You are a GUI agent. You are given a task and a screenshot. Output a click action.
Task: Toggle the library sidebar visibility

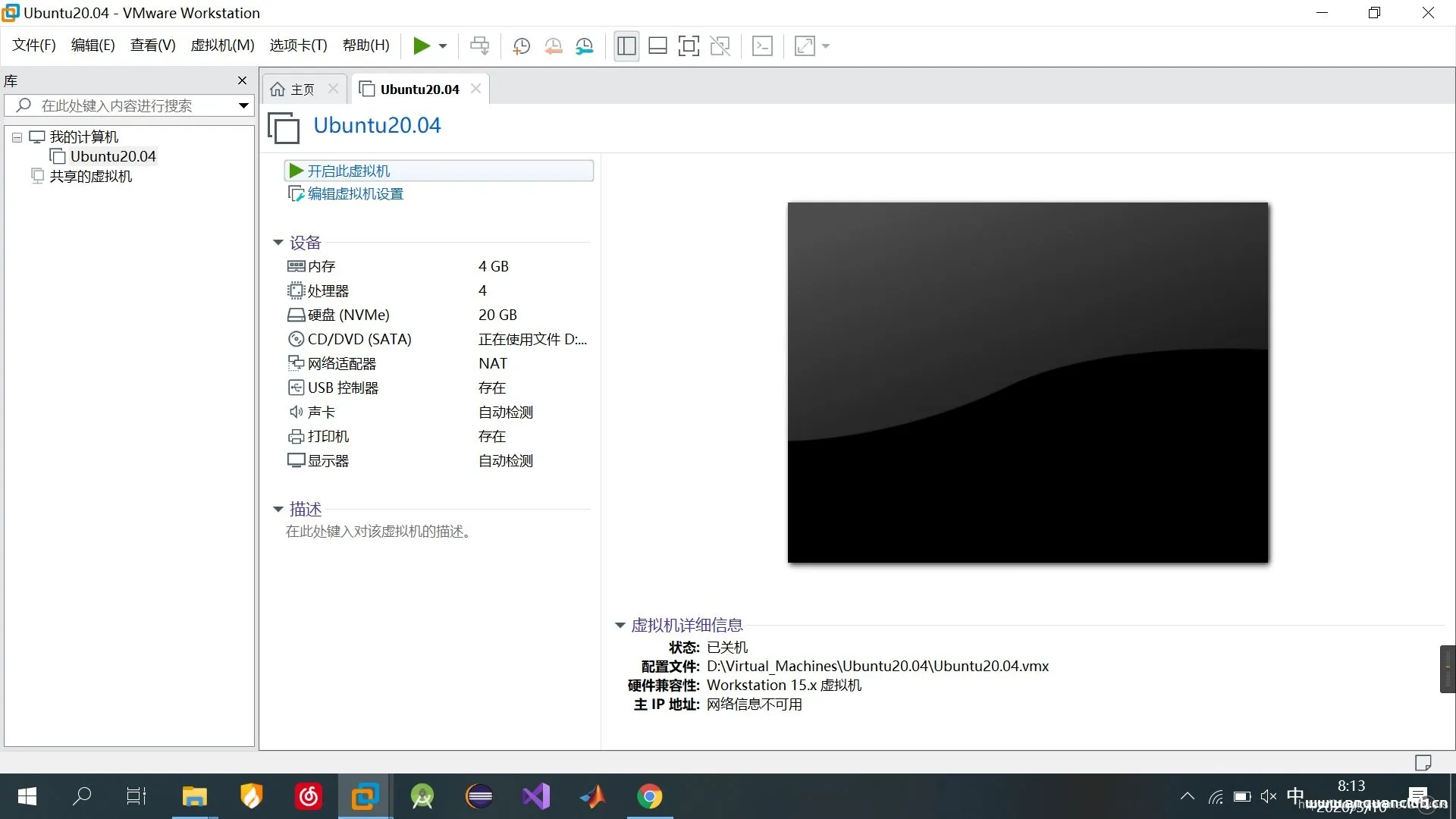tap(626, 45)
